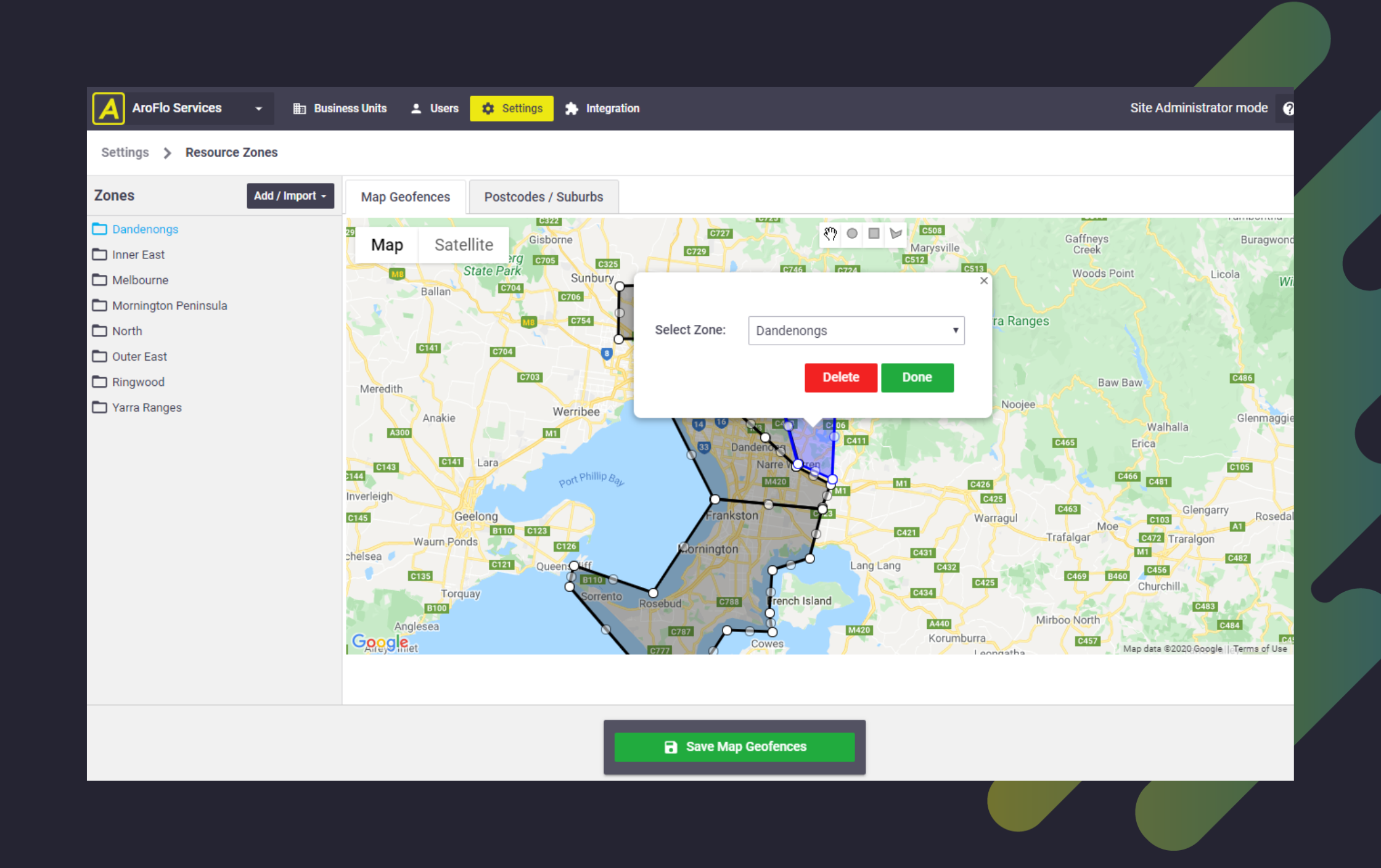Click the French Island map label
1381x868 pixels.
click(801, 600)
